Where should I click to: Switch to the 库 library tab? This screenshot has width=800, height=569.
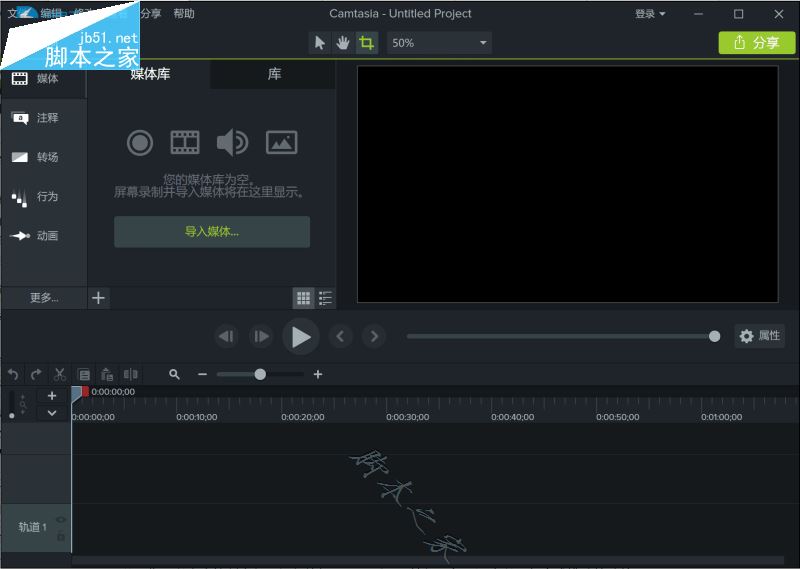[x=274, y=75]
